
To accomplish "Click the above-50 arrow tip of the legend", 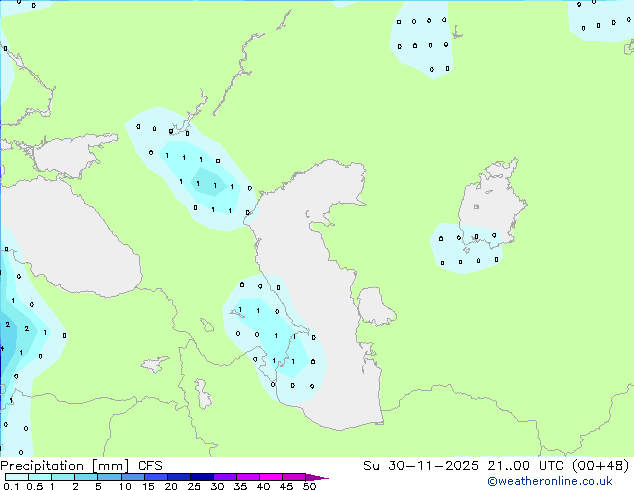I will (x=317, y=477).
